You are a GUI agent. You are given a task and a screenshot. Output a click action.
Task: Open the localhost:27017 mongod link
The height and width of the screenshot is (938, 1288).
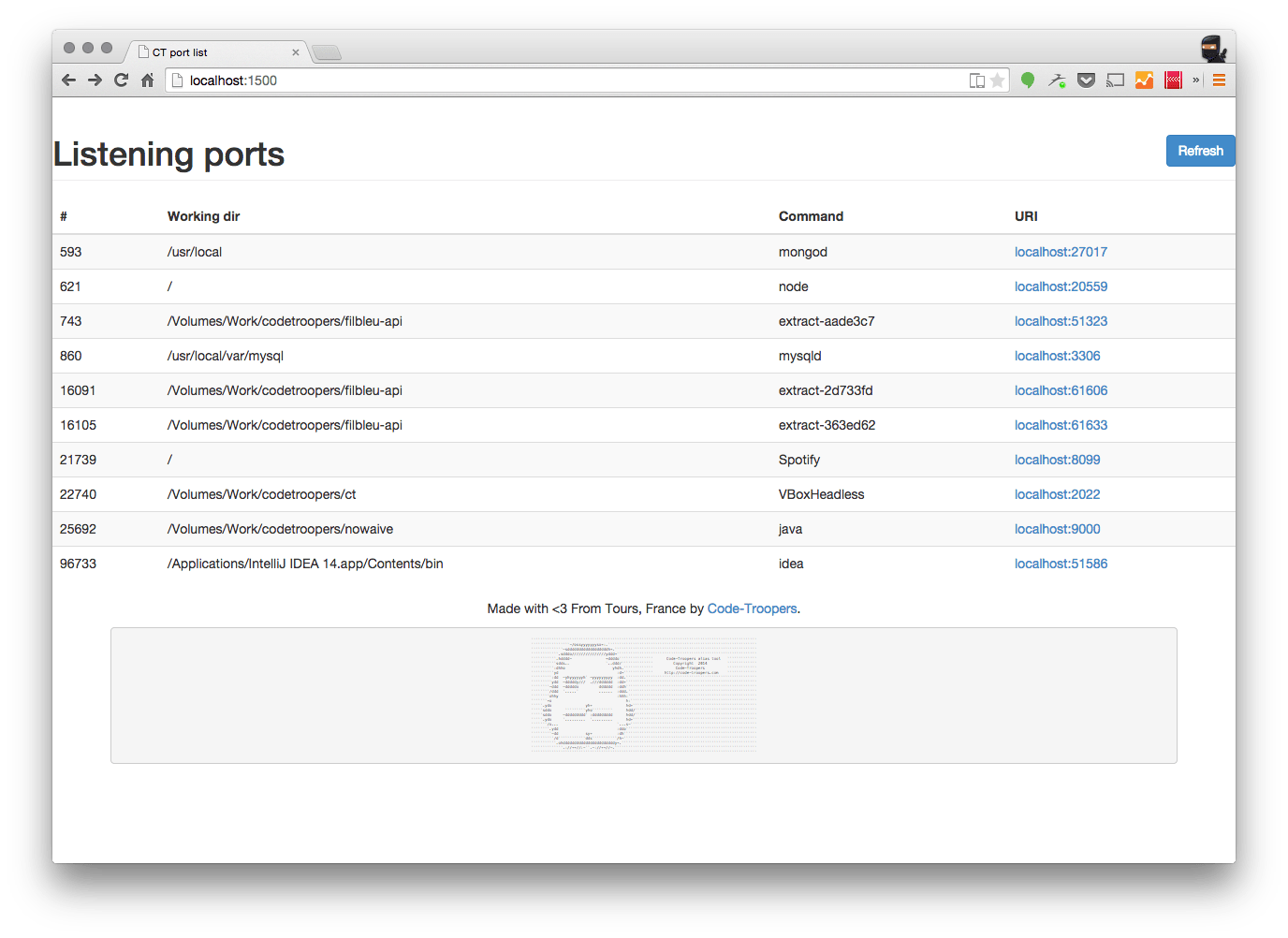1061,252
